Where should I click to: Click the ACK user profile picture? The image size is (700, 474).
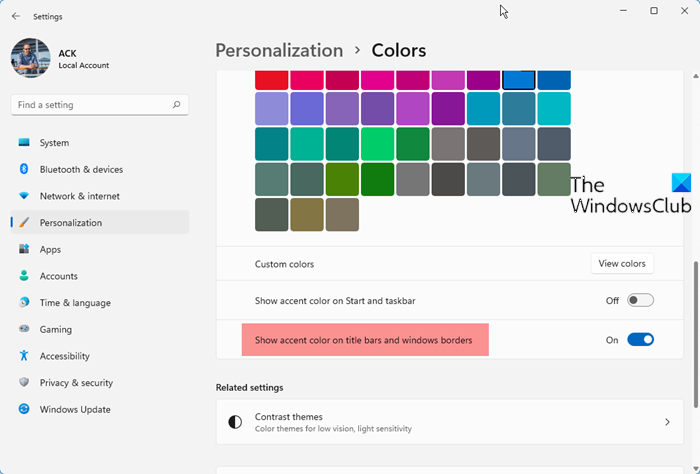30,58
